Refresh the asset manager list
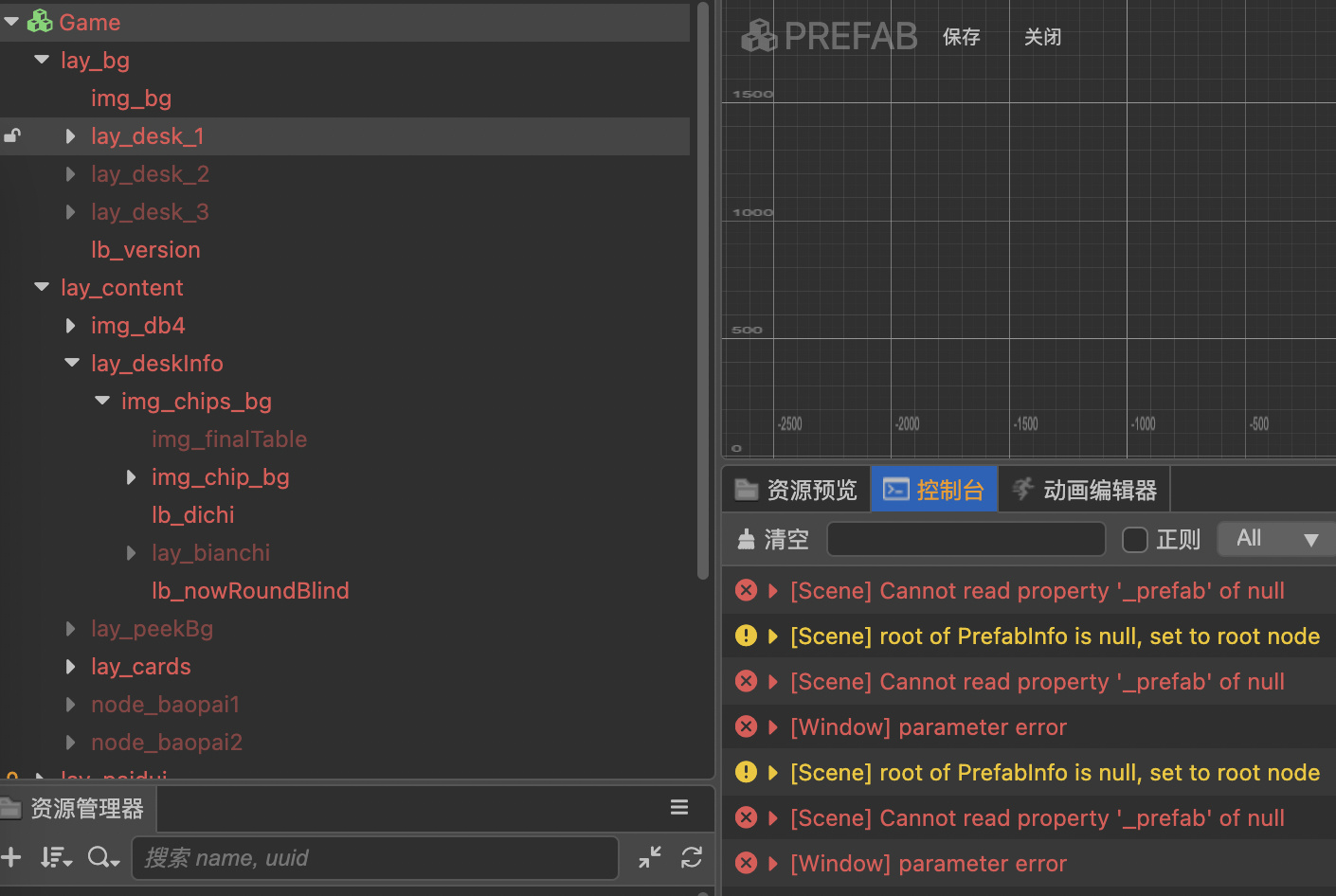Screen dimensions: 1336x896 pos(692,857)
